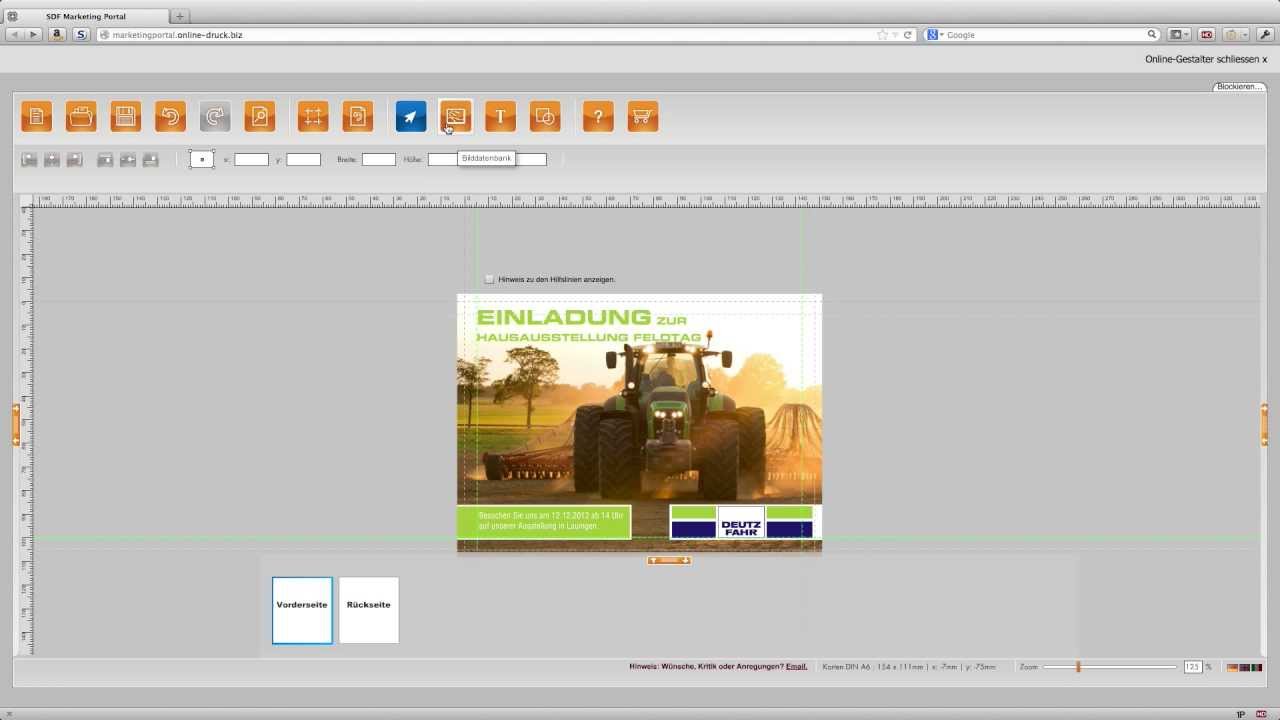Select the EINLADUNG headline on the card

563,318
